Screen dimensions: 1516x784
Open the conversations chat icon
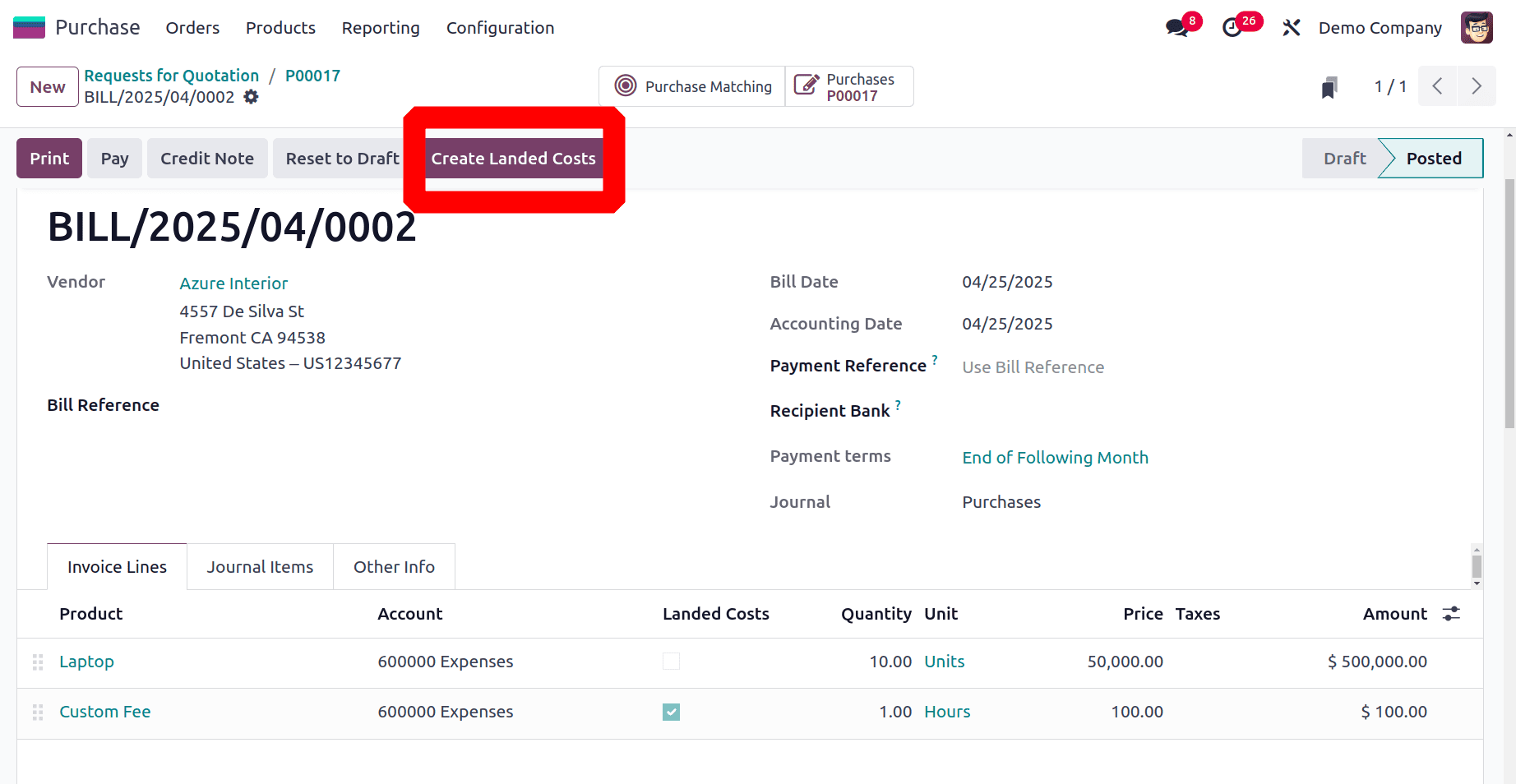1177,28
